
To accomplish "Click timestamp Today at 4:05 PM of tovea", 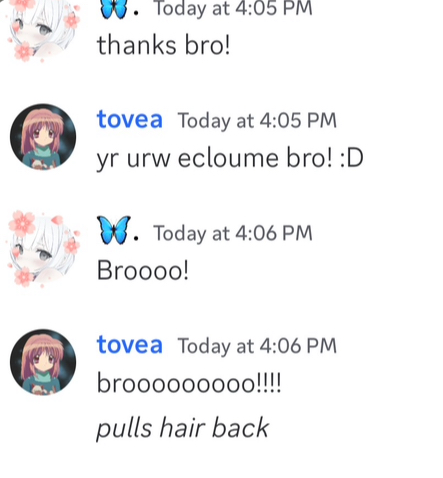I will click(x=257, y=121).
